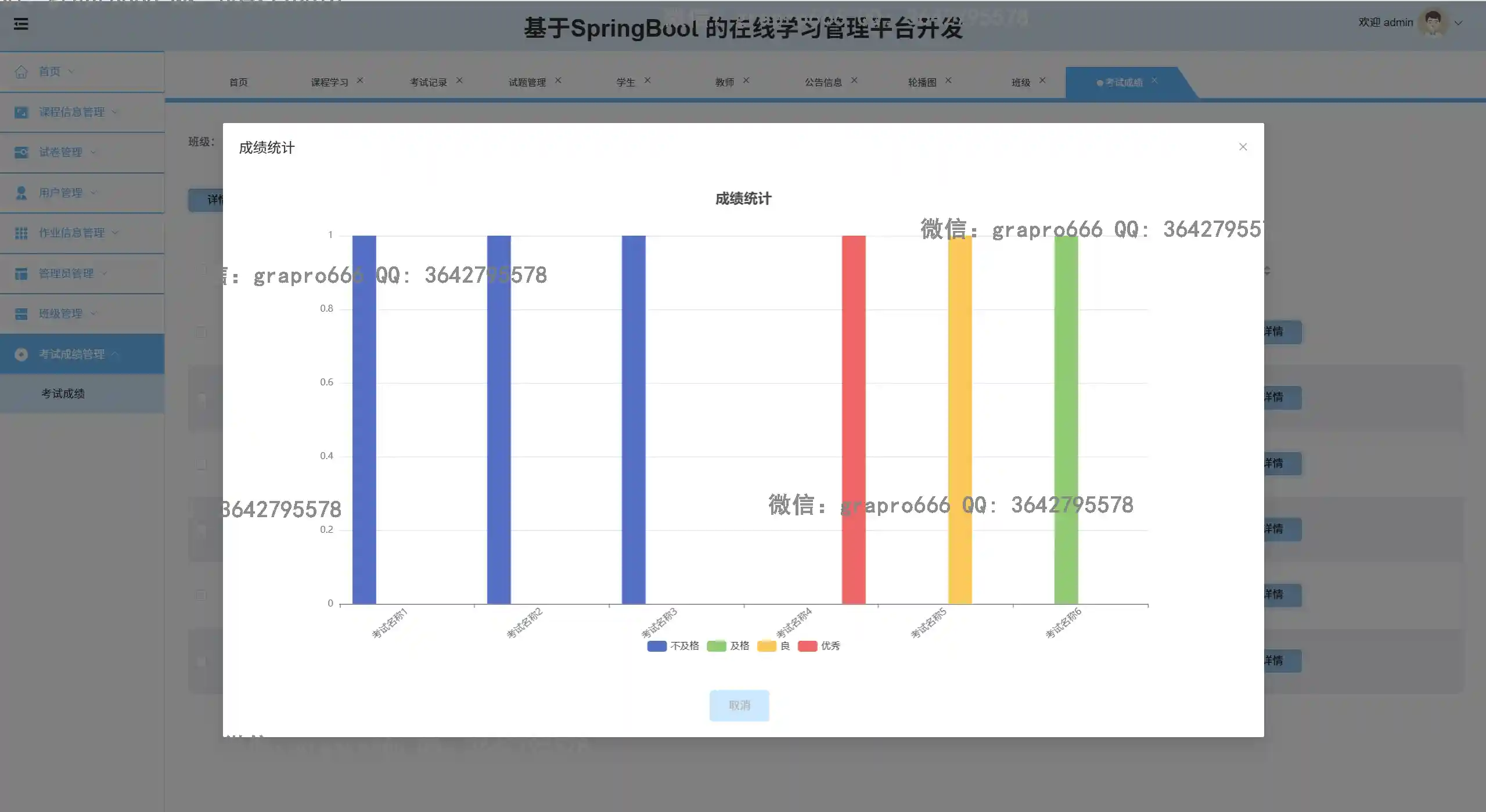Click the hamburger menu collapse icon
The height and width of the screenshot is (812, 1486).
(x=21, y=24)
